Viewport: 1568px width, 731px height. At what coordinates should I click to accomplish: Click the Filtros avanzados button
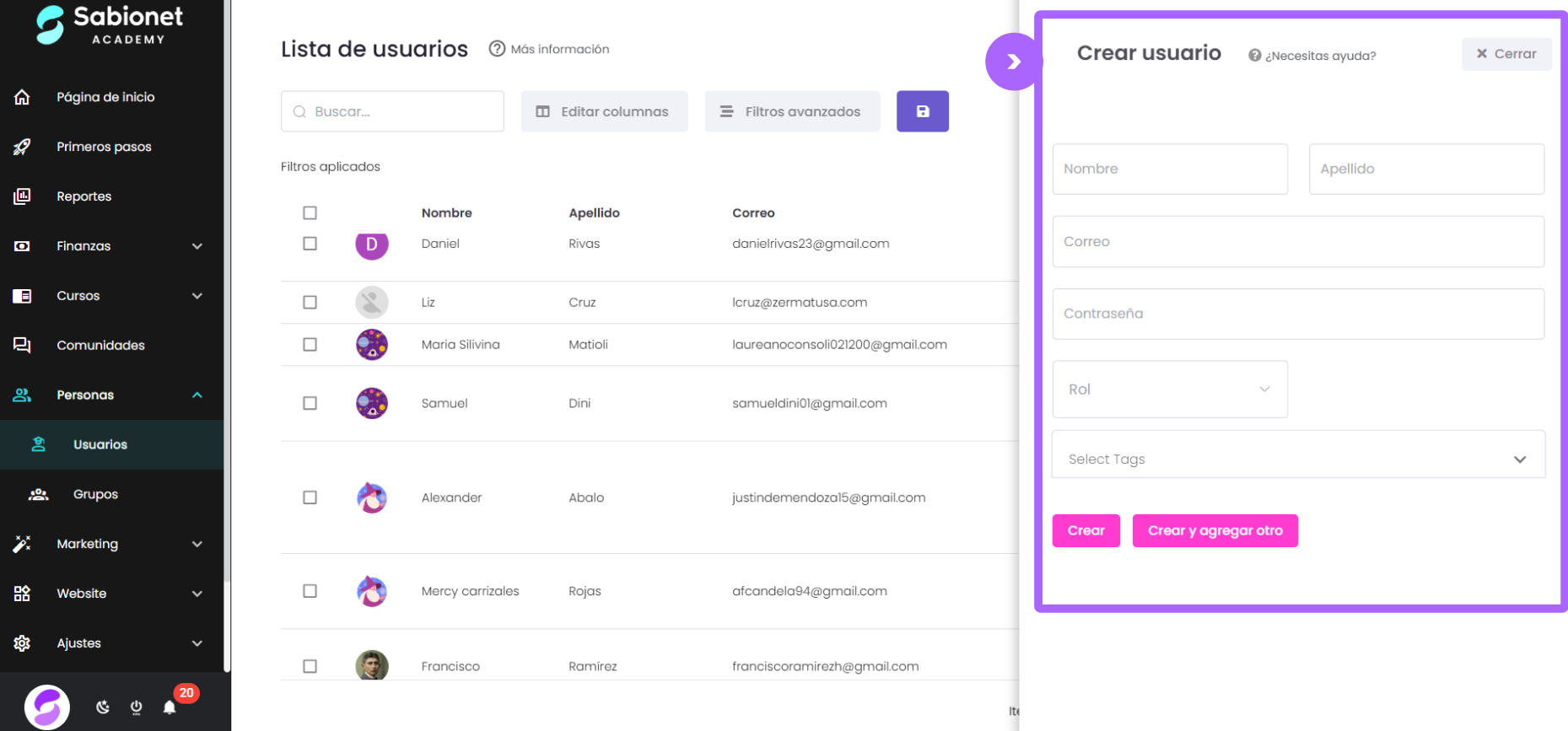[792, 111]
